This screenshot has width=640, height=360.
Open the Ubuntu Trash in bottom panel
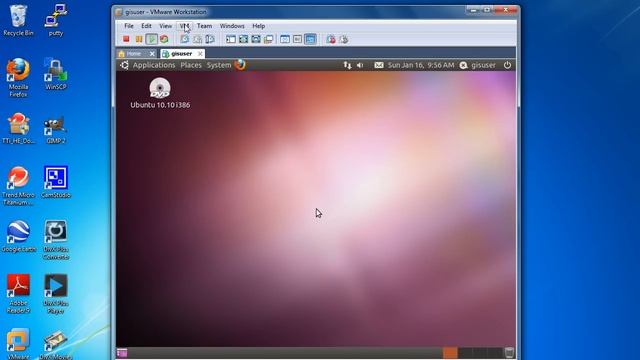pyautogui.click(x=509, y=353)
